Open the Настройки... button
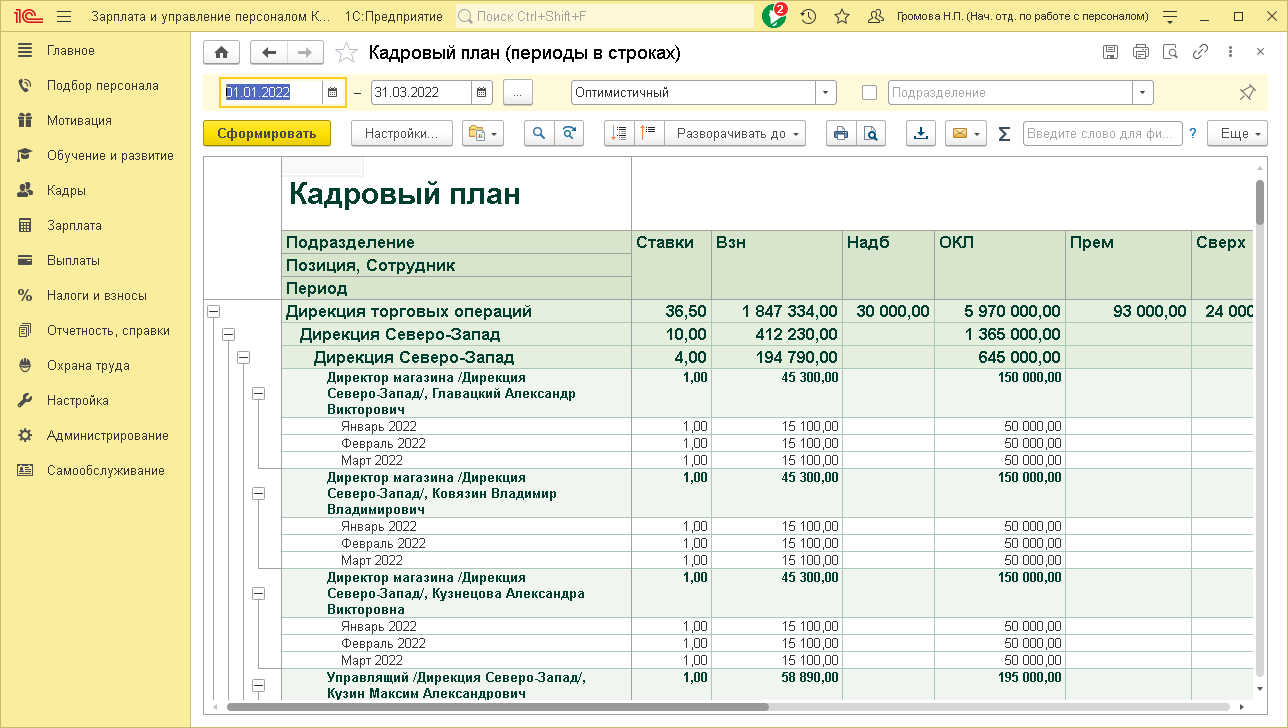This screenshot has height=728, width=1288. [x=401, y=133]
